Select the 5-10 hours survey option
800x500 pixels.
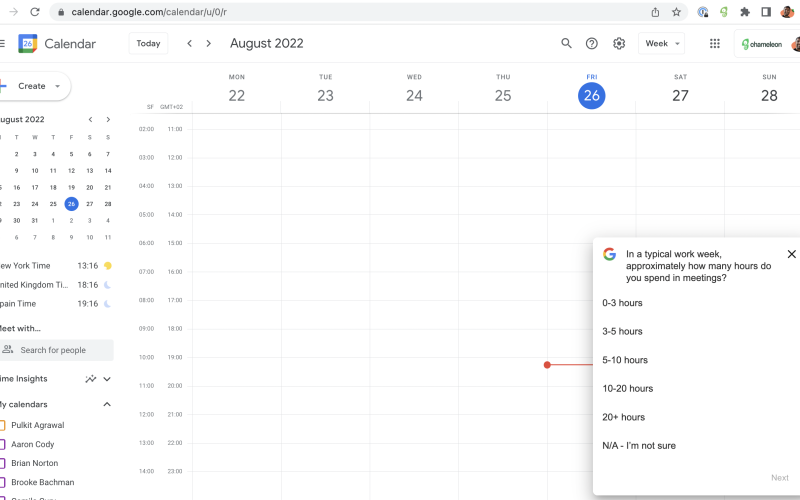tap(625, 360)
